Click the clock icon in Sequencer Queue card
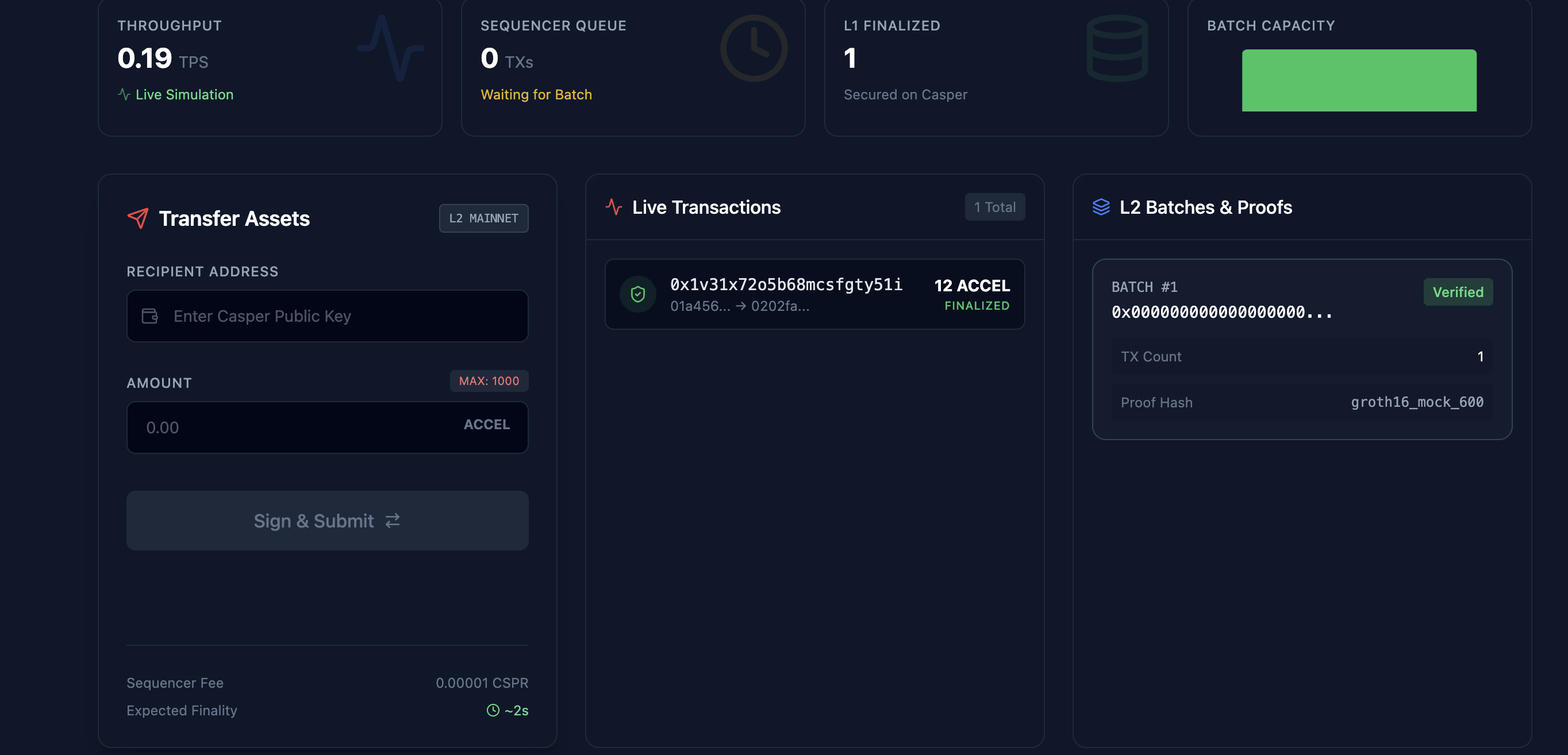1568x755 pixels. pos(754,48)
